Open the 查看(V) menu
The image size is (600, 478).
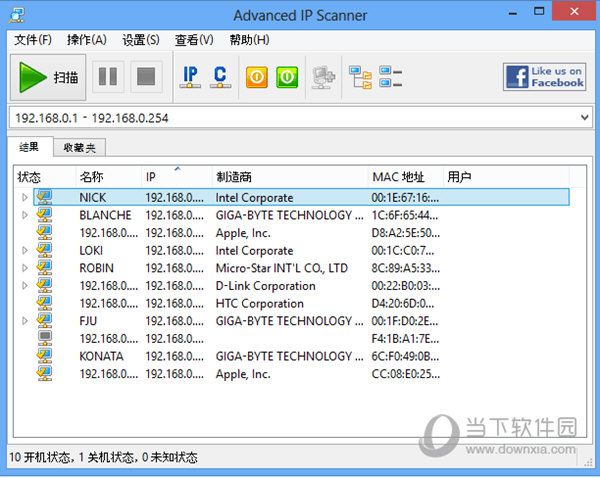(194, 39)
